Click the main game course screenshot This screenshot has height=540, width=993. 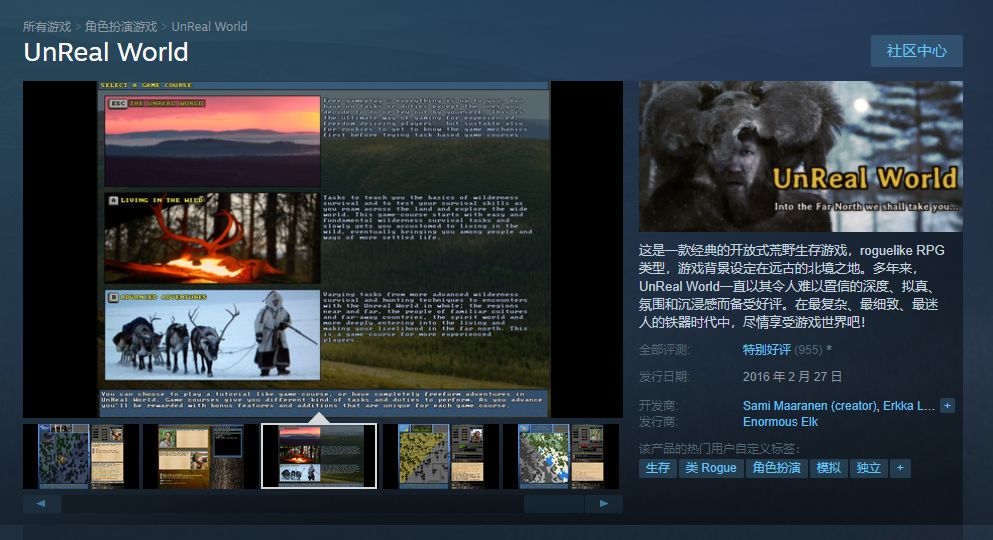[x=323, y=249]
